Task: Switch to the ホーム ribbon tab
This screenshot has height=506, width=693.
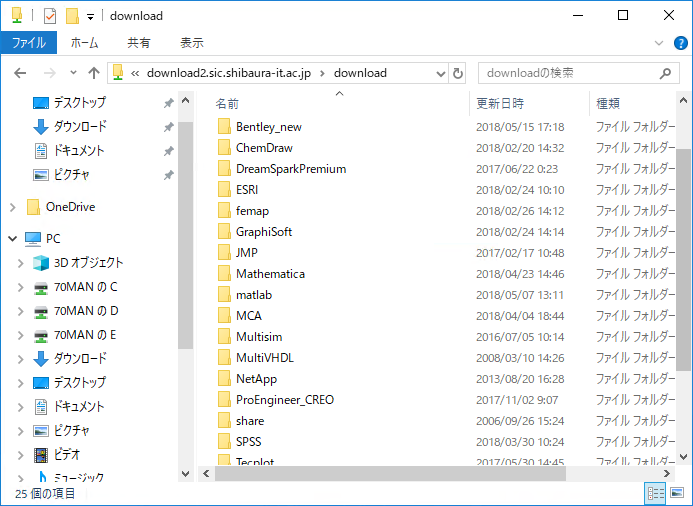Action: [x=84, y=43]
